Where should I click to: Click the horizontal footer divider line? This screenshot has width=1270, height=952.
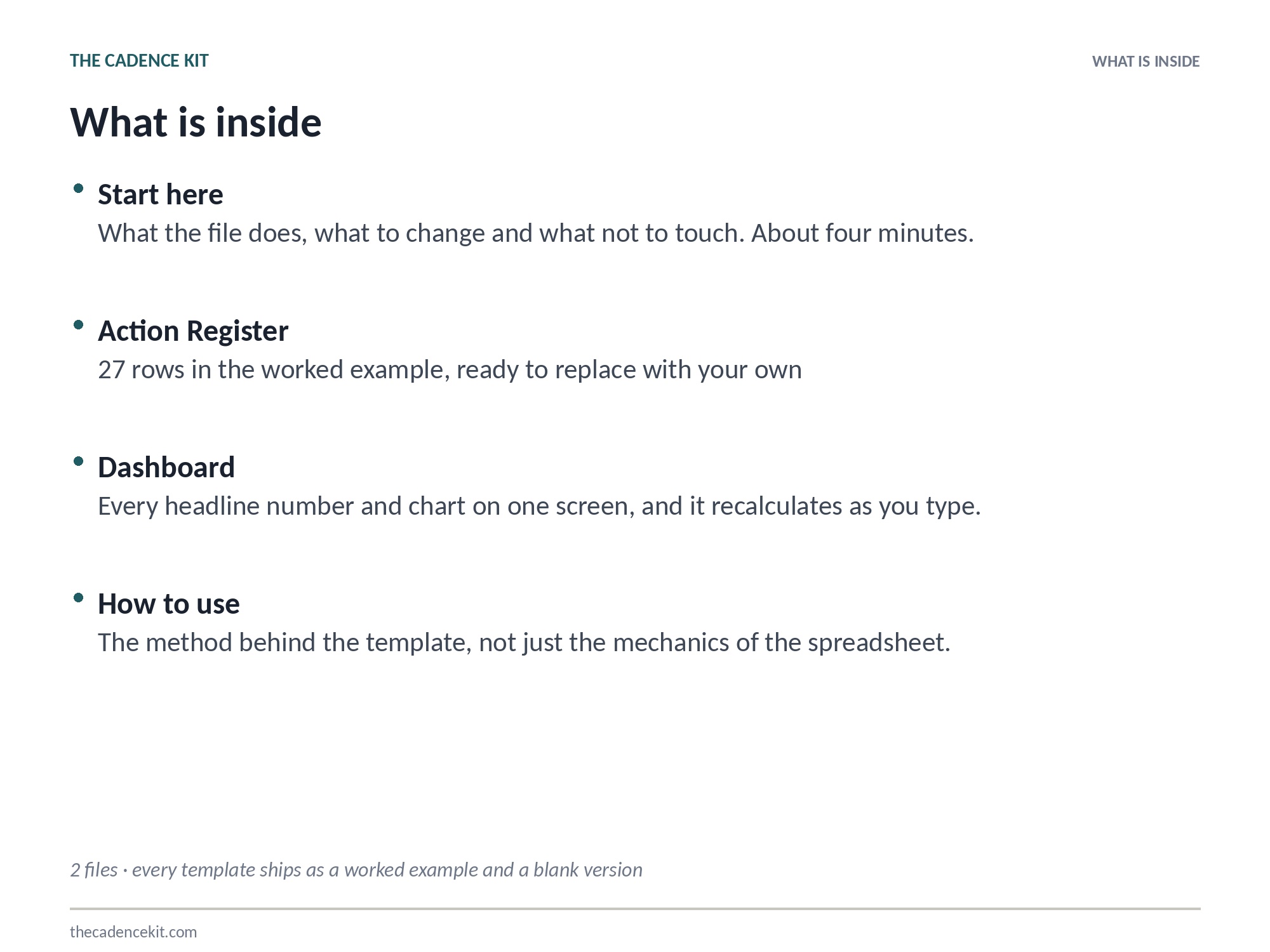635,909
